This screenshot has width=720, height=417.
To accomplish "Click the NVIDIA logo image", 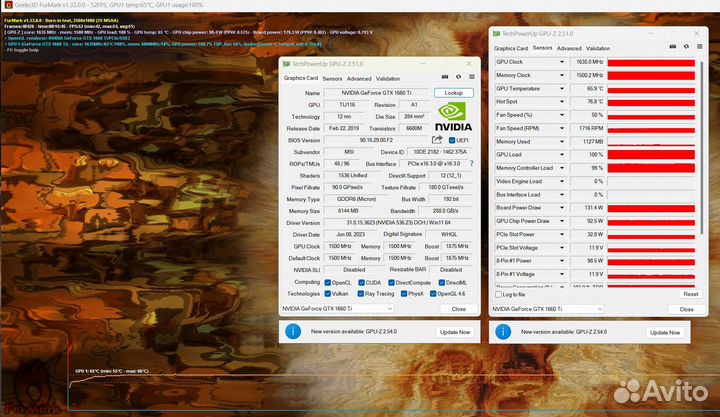I will 453,117.
